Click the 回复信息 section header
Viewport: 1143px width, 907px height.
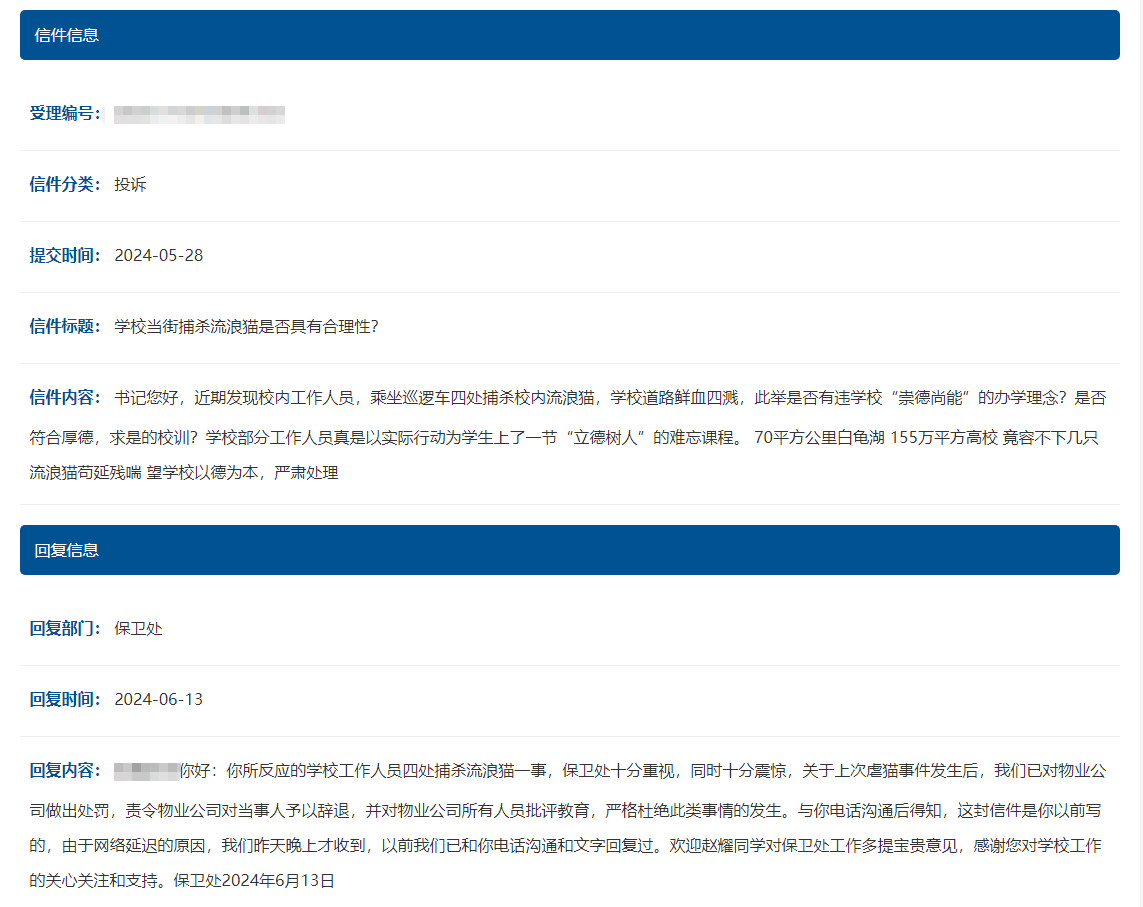tap(67, 550)
